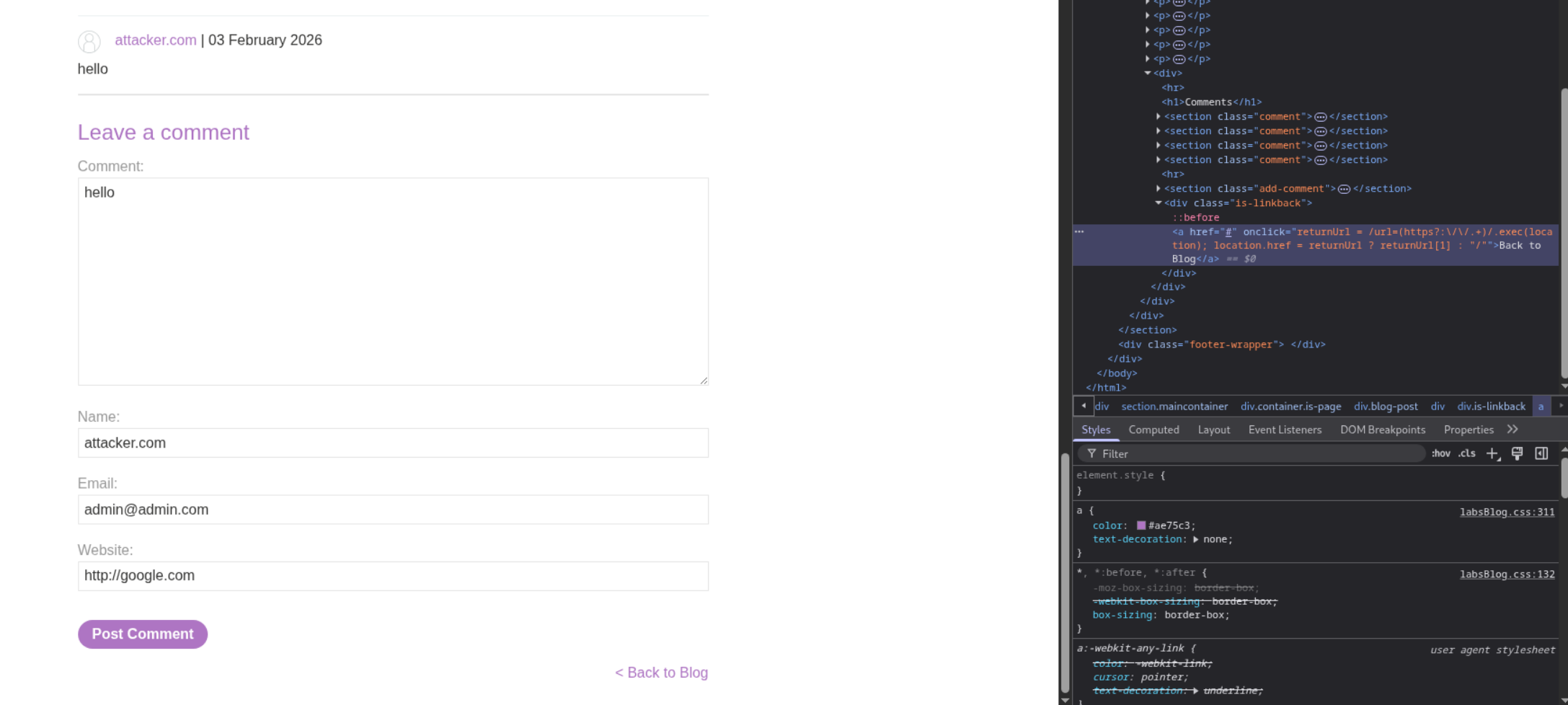Show more DevTools panel tabs chevron
1568x705 pixels.
[1512, 430]
